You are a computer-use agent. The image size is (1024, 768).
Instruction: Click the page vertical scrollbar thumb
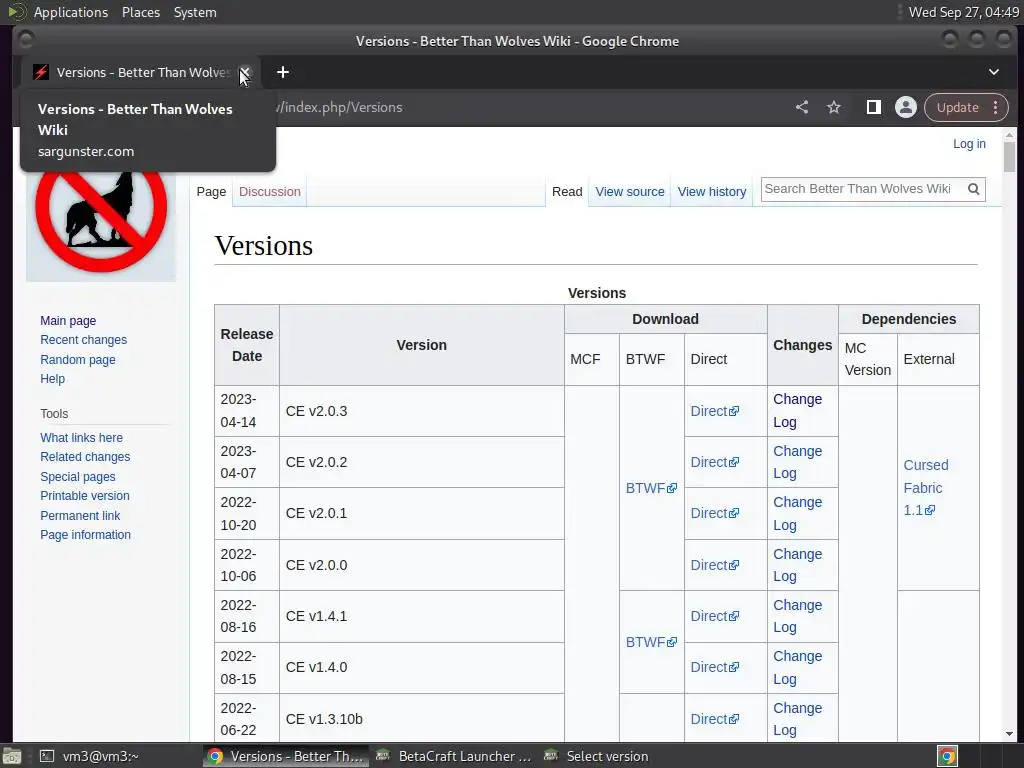tap(1010, 157)
